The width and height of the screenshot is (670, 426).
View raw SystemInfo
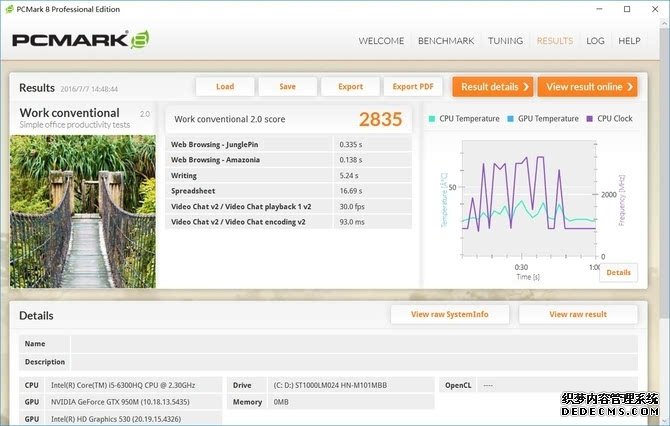(x=450, y=314)
